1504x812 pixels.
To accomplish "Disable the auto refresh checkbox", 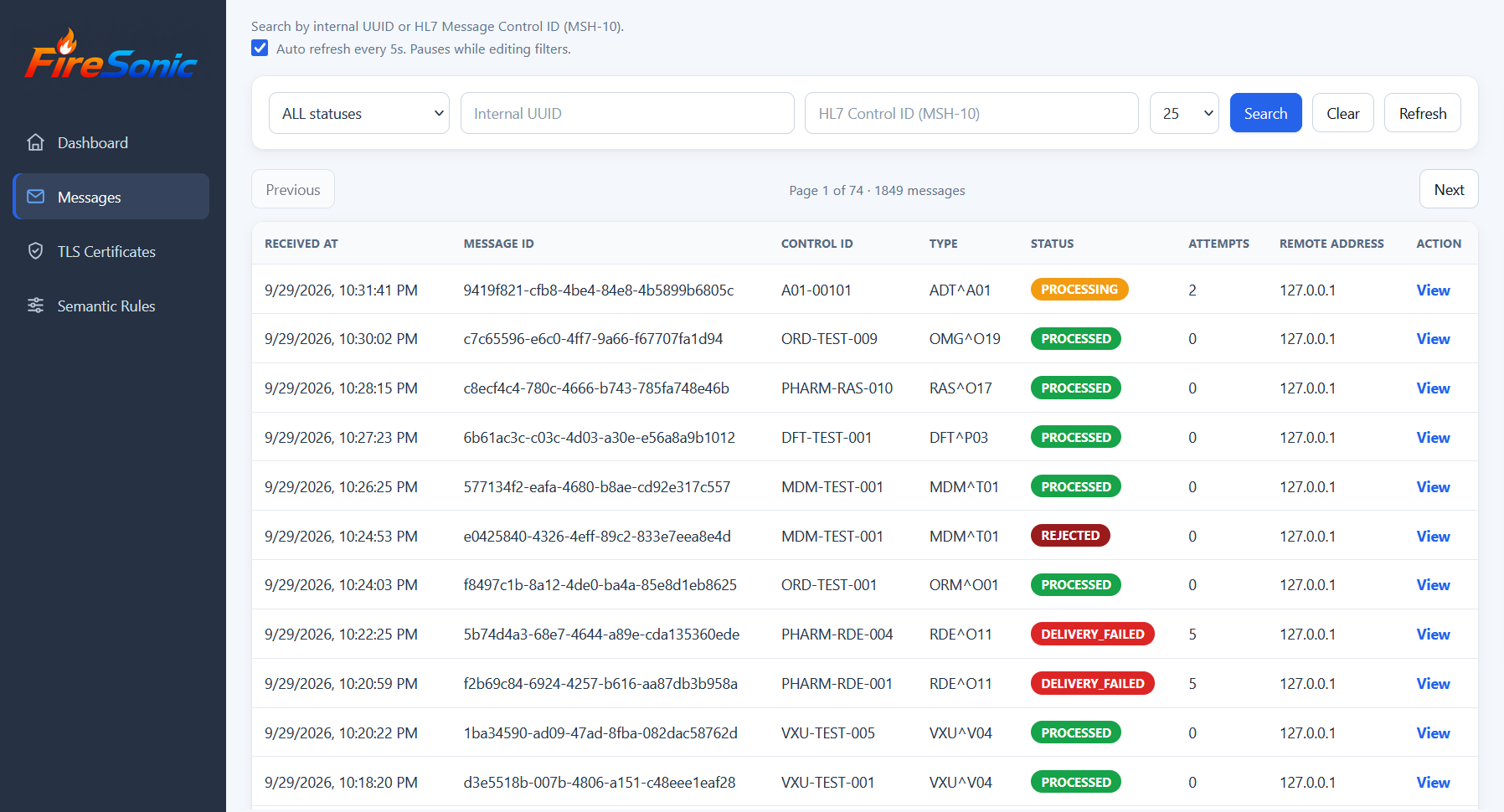I will point(260,49).
